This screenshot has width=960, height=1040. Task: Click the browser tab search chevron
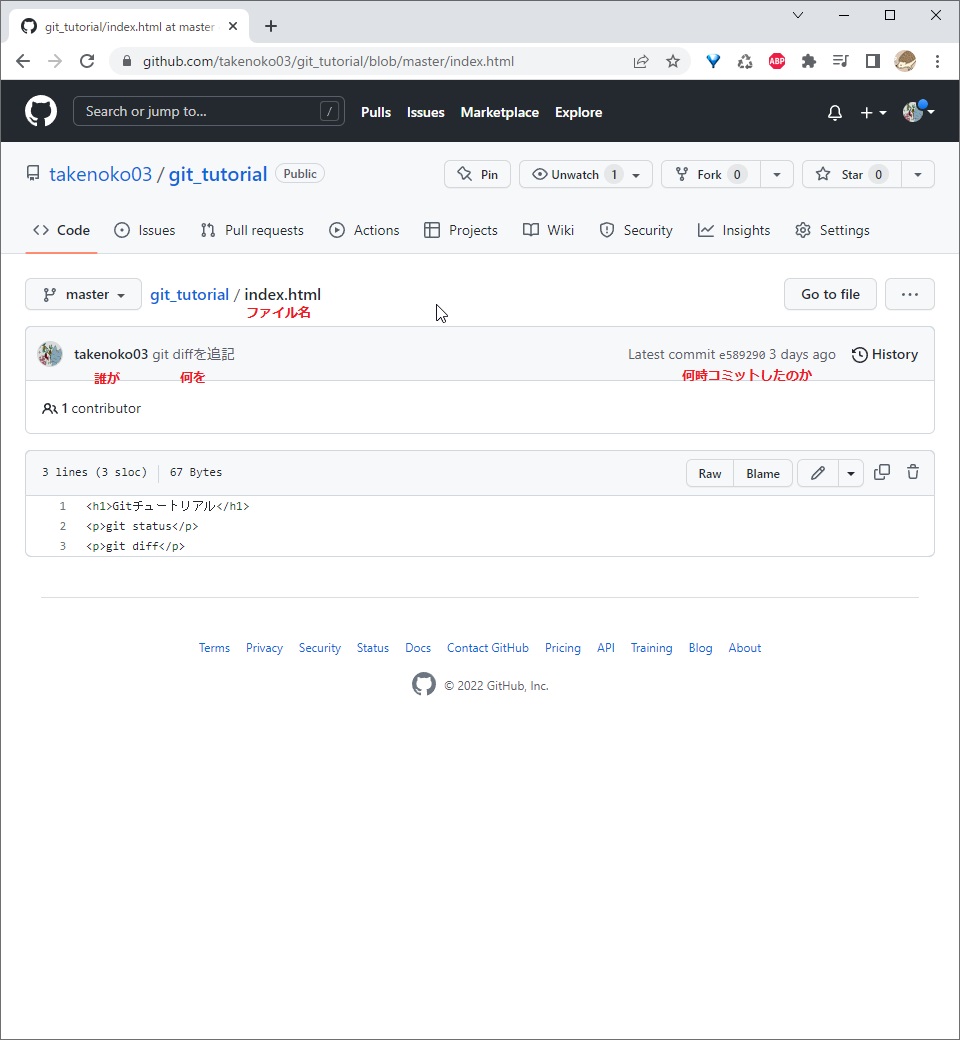tap(798, 15)
